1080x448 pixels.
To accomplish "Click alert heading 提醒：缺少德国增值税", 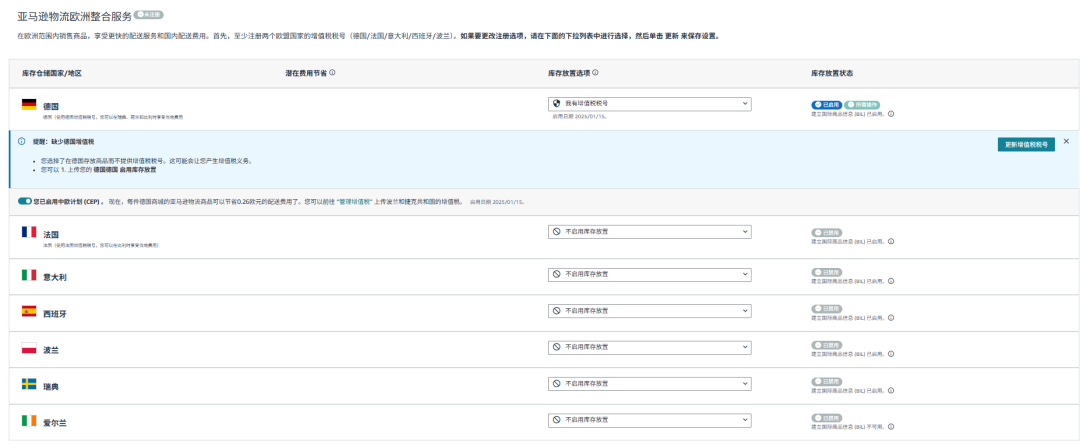I will click(x=63, y=141).
